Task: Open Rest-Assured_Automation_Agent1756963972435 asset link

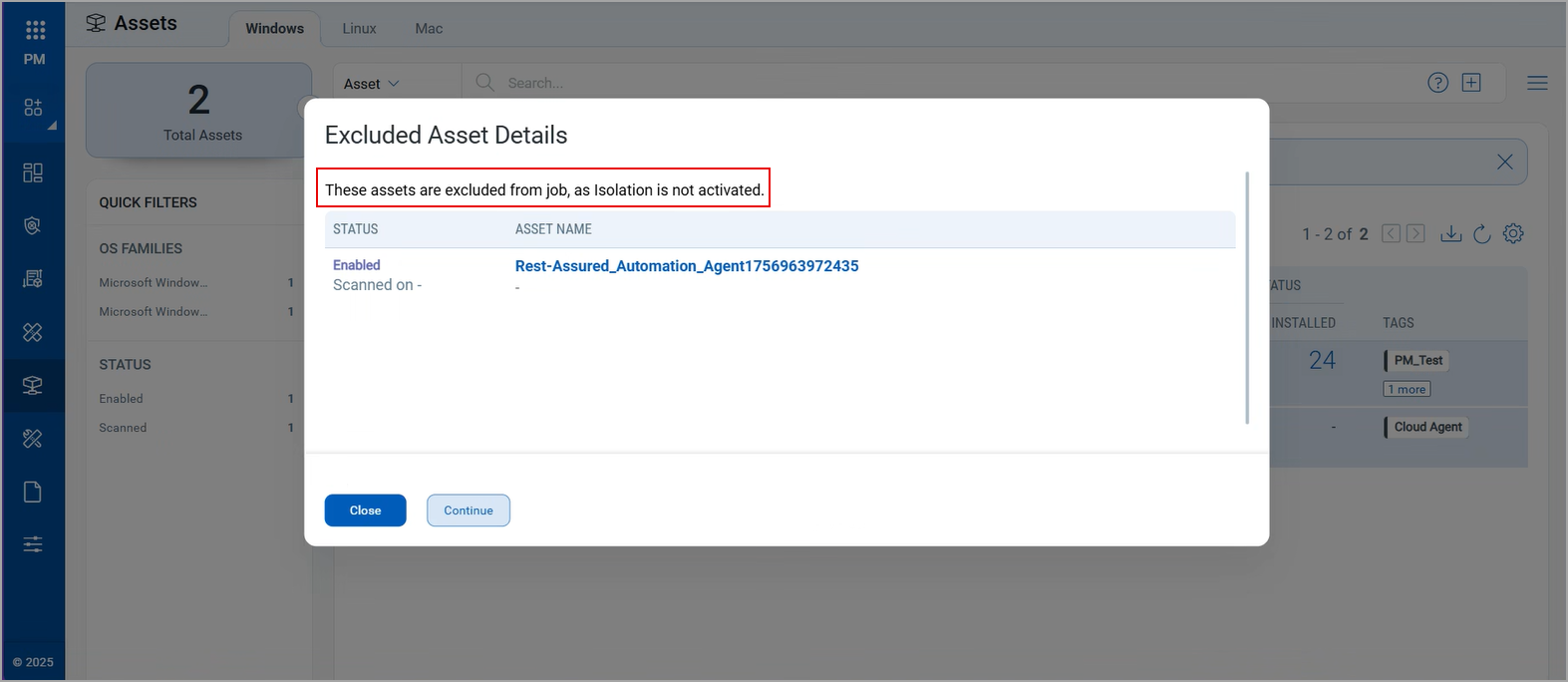Action: pos(687,266)
